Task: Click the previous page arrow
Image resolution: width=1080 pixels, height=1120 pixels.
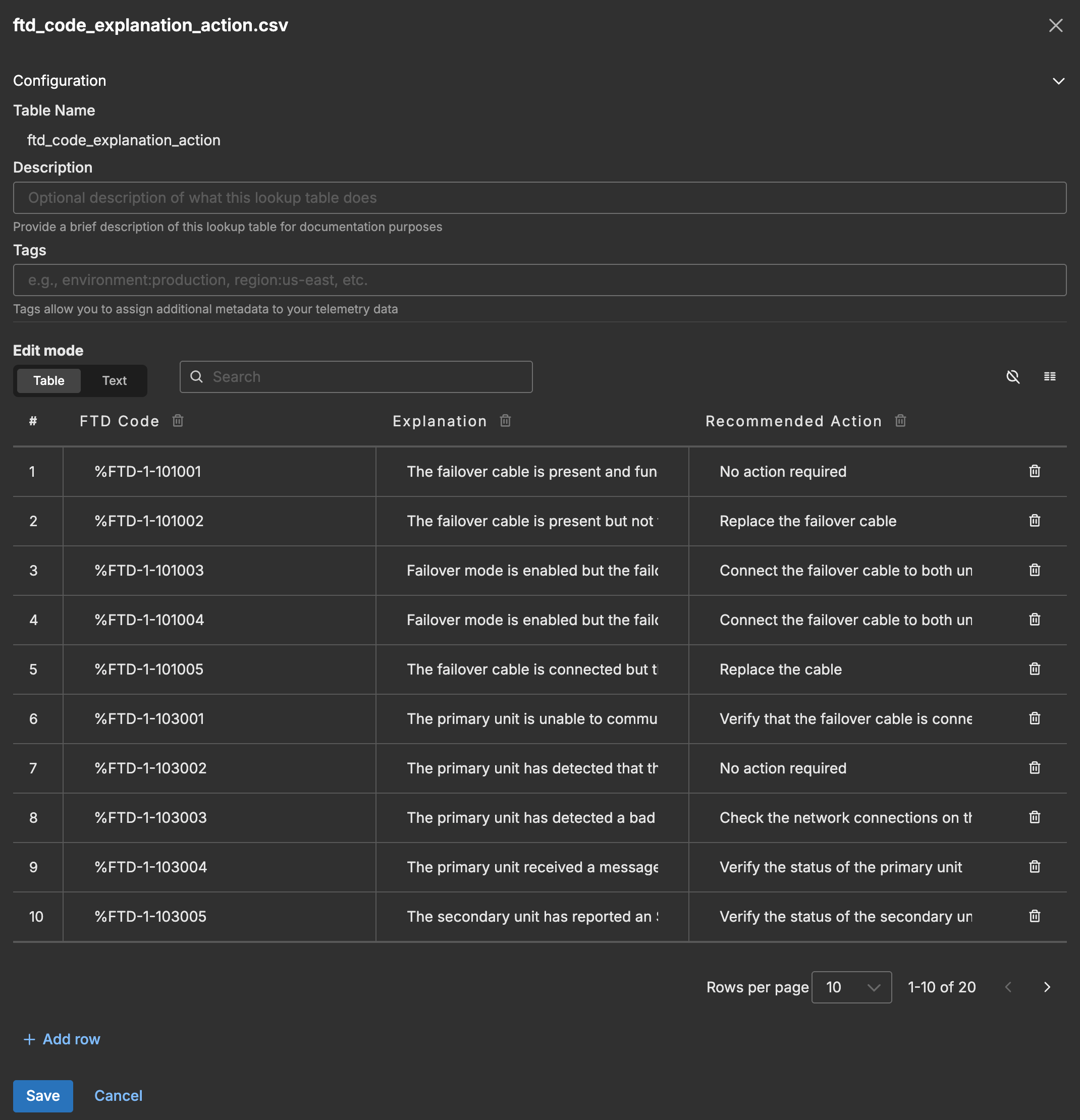Action: click(1008, 987)
